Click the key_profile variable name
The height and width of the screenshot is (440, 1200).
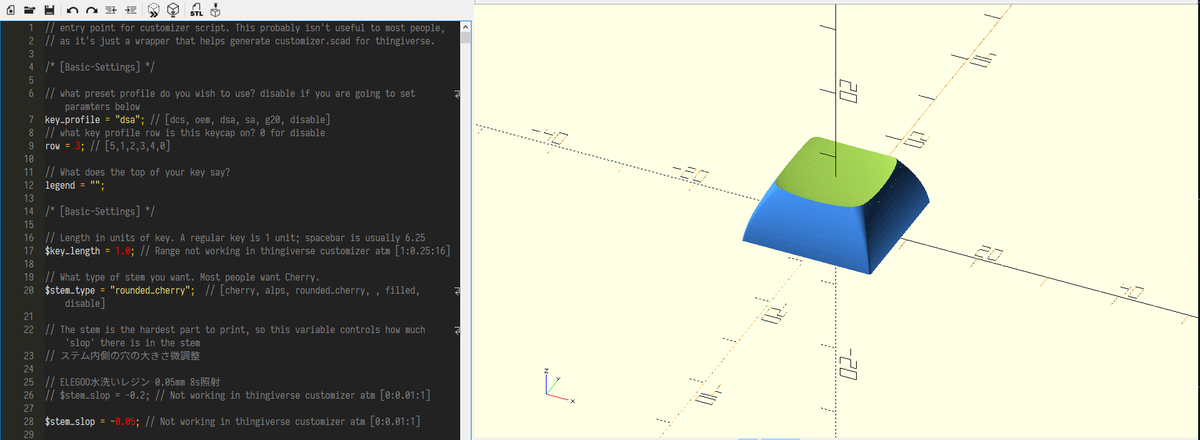pos(74,120)
